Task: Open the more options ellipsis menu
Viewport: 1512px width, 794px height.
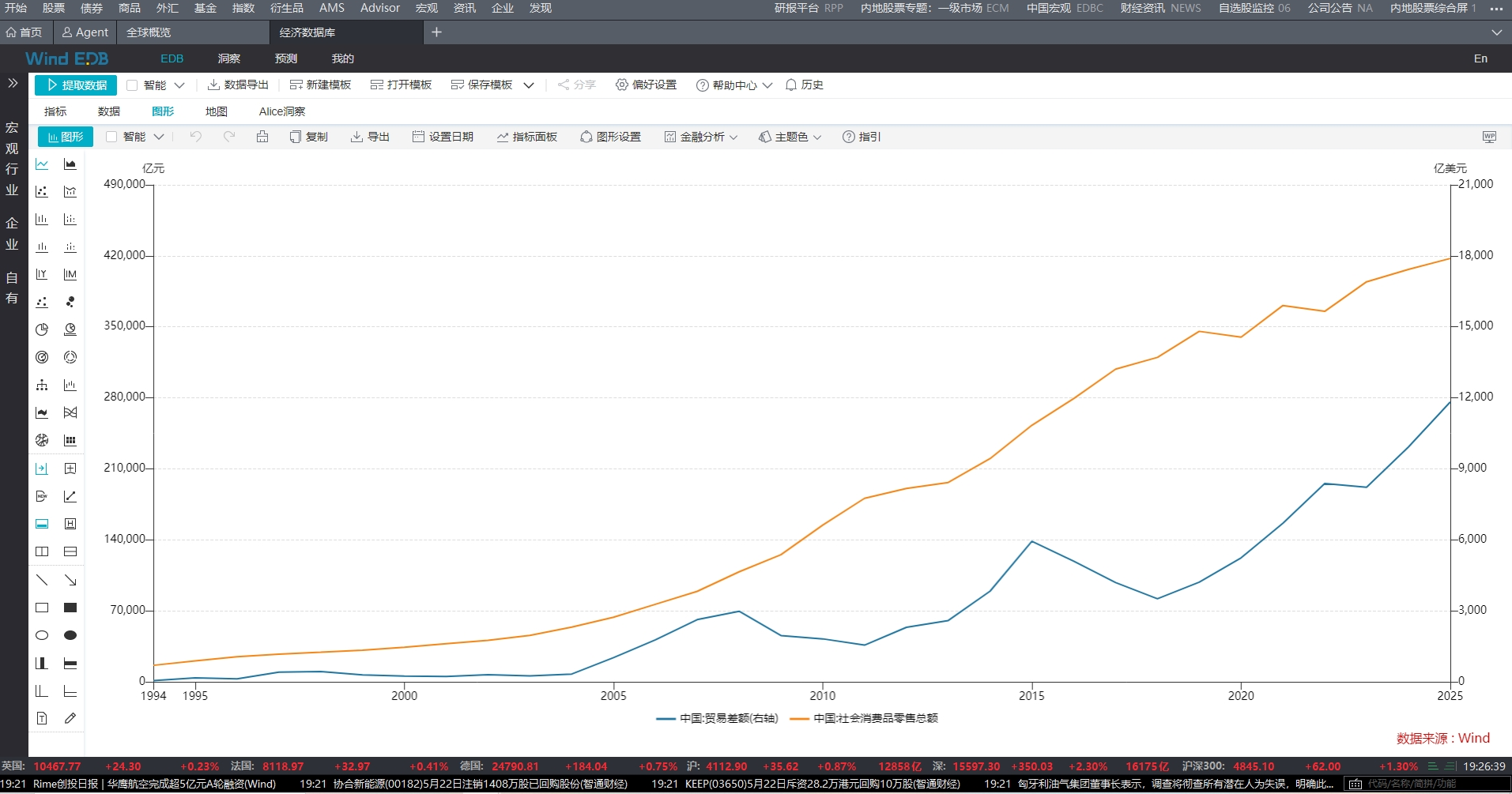Action: [1496, 9]
